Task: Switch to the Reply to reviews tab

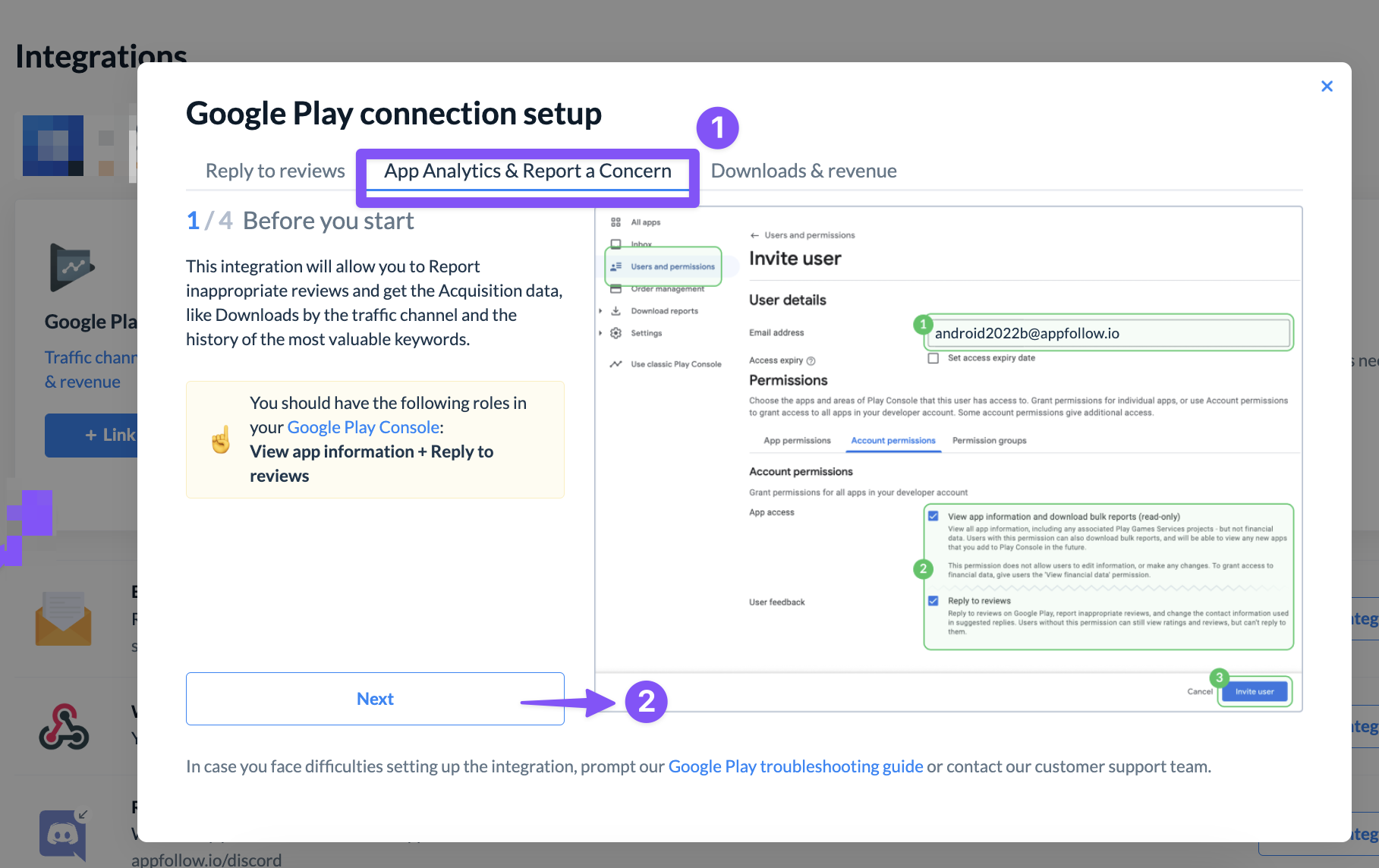Action: 275,171
